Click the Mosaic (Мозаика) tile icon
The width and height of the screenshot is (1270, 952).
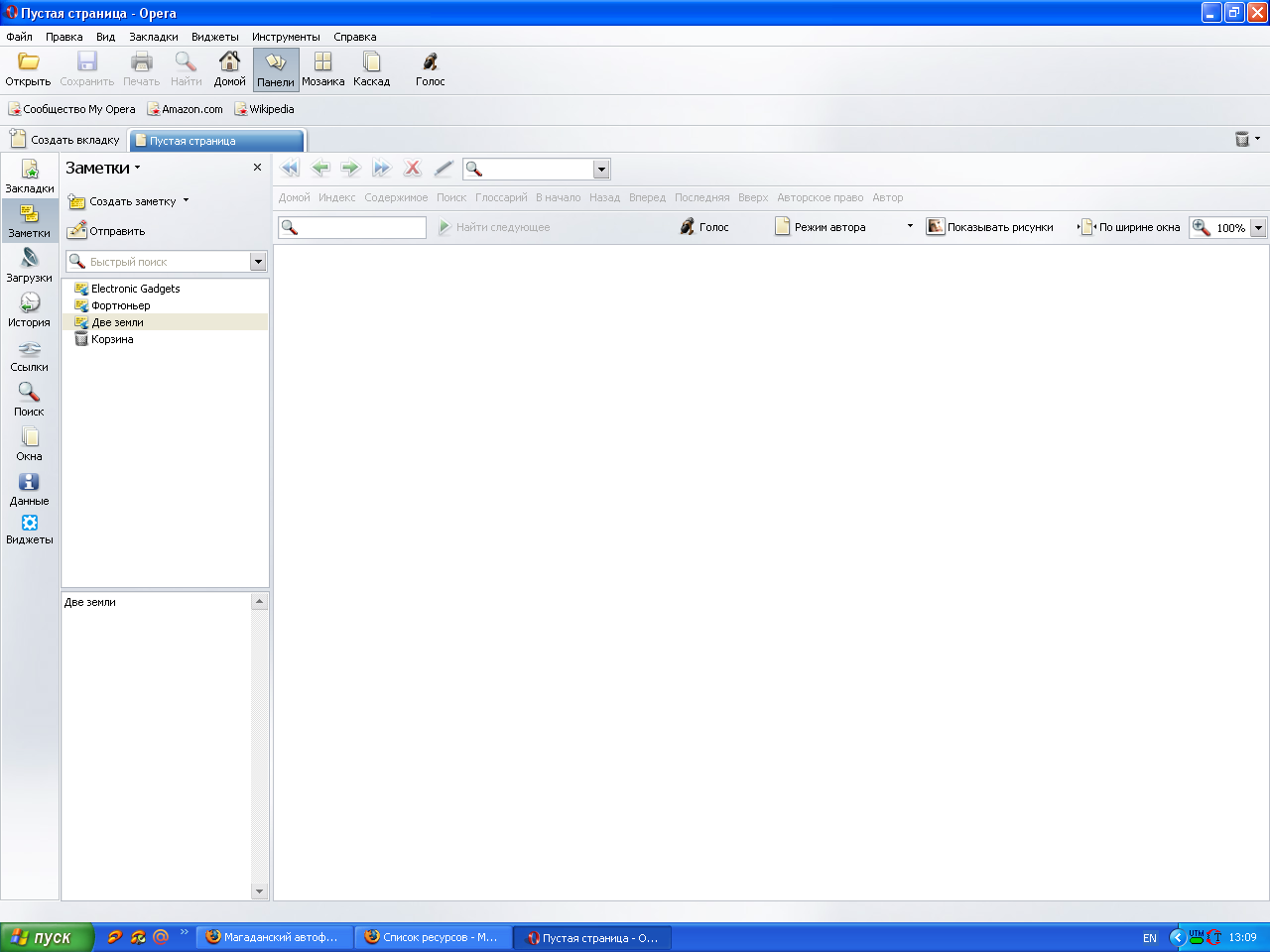[322, 68]
